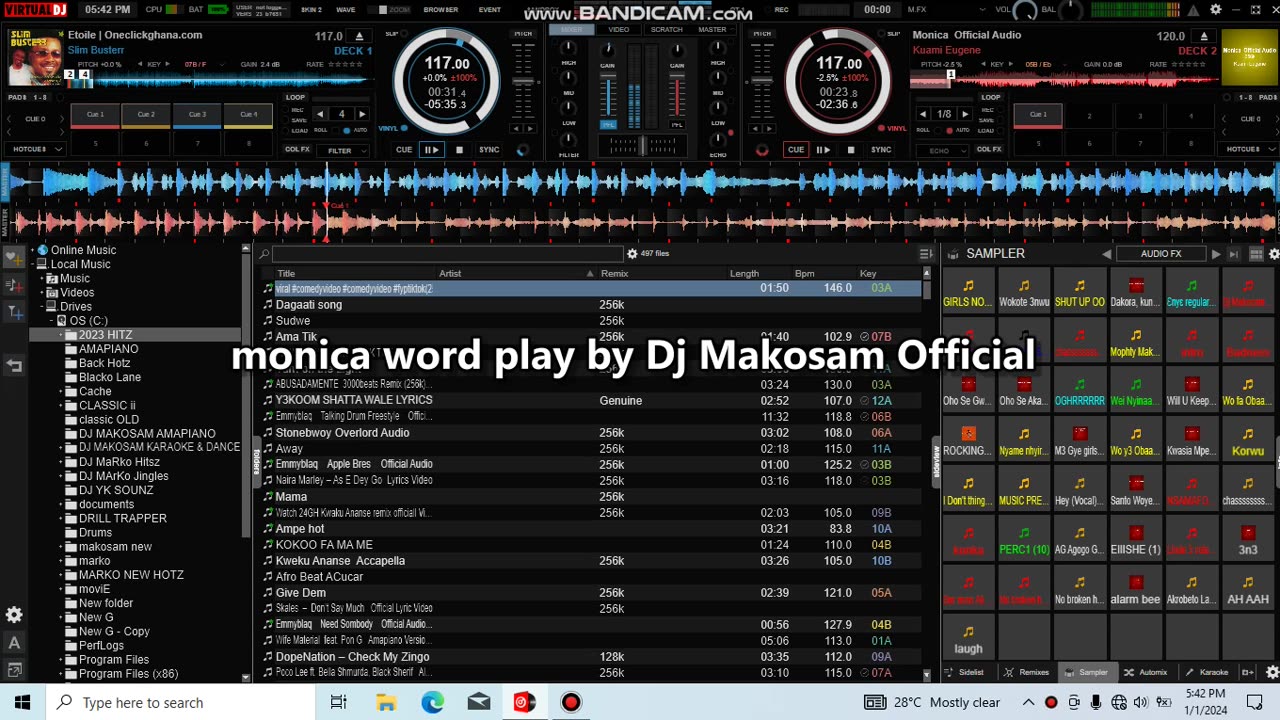Toggle play/pause on Deck 2
This screenshot has height=720, width=1280.
(823, 150)
